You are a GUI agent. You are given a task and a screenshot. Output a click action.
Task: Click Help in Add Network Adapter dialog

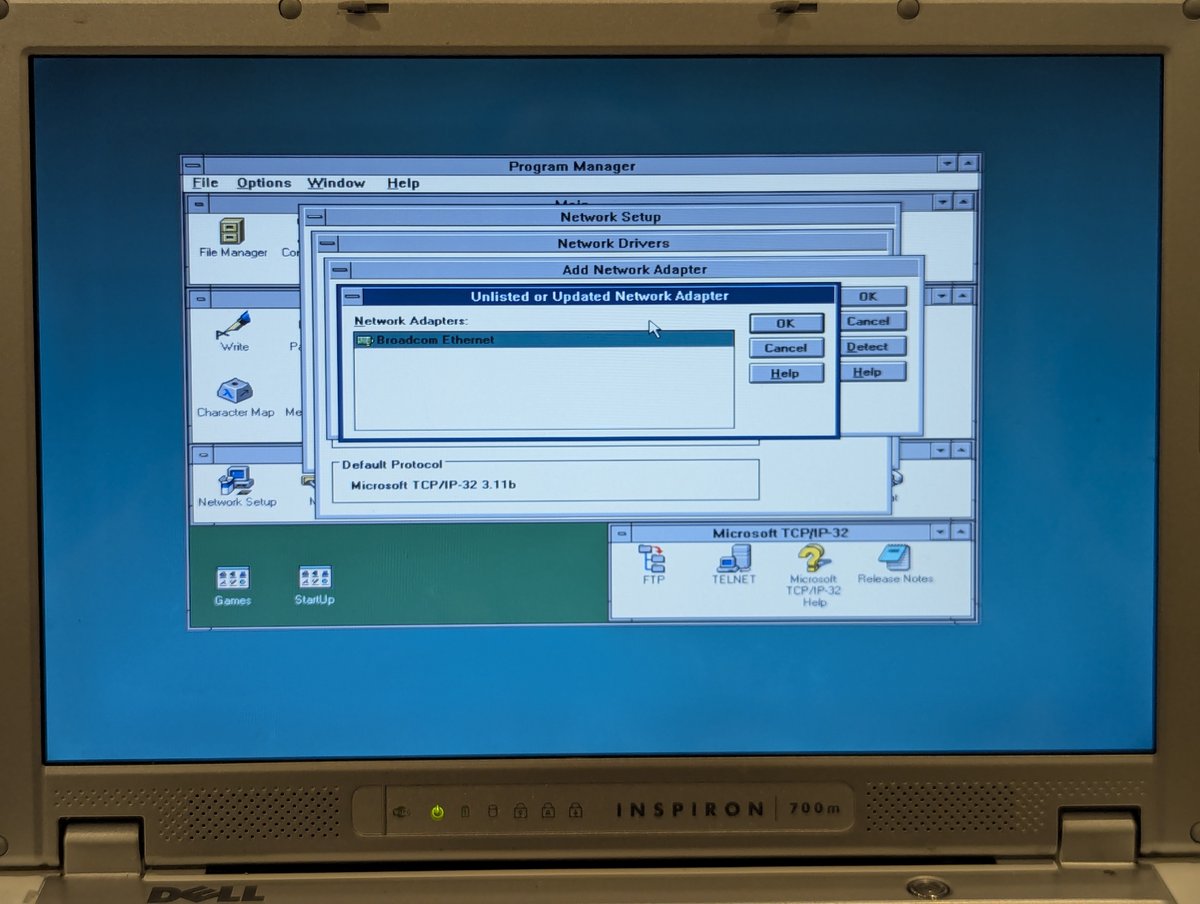(x=872, y=372)
